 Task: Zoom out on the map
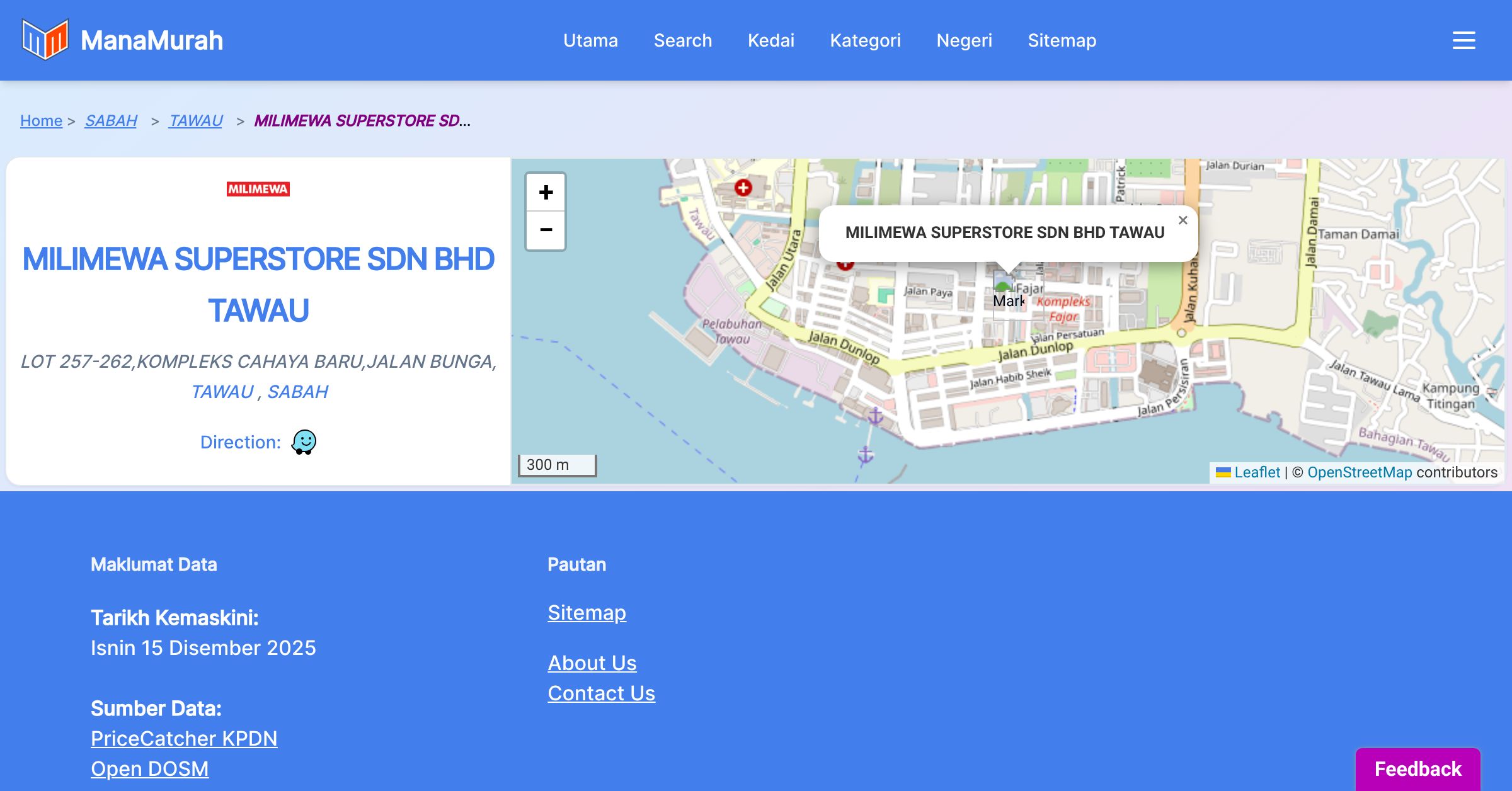[546, 230]
